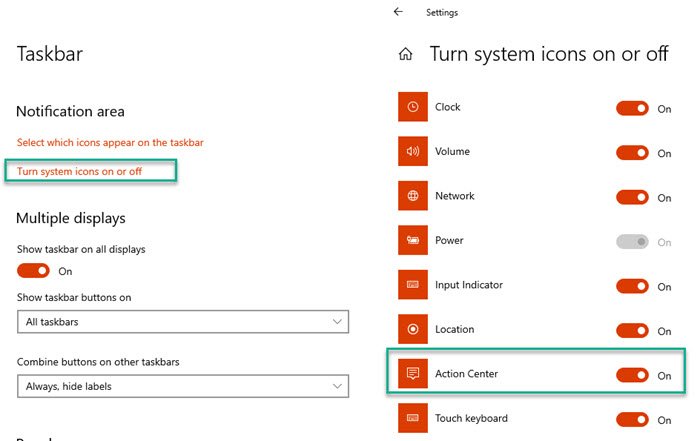Toggle Show taskbar on all displays
This screenshot has height=441, width=700.
[33, 270]
